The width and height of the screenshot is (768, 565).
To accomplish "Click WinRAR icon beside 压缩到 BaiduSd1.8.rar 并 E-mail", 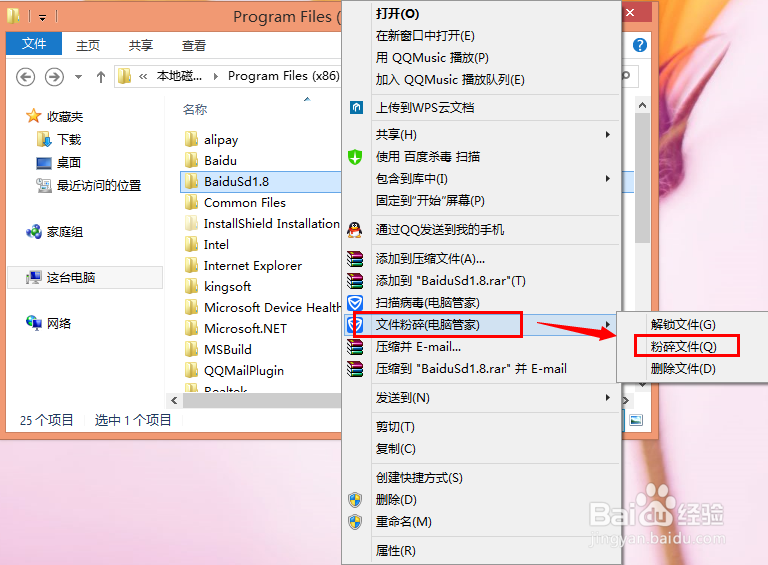I will (x=355, y=369).
